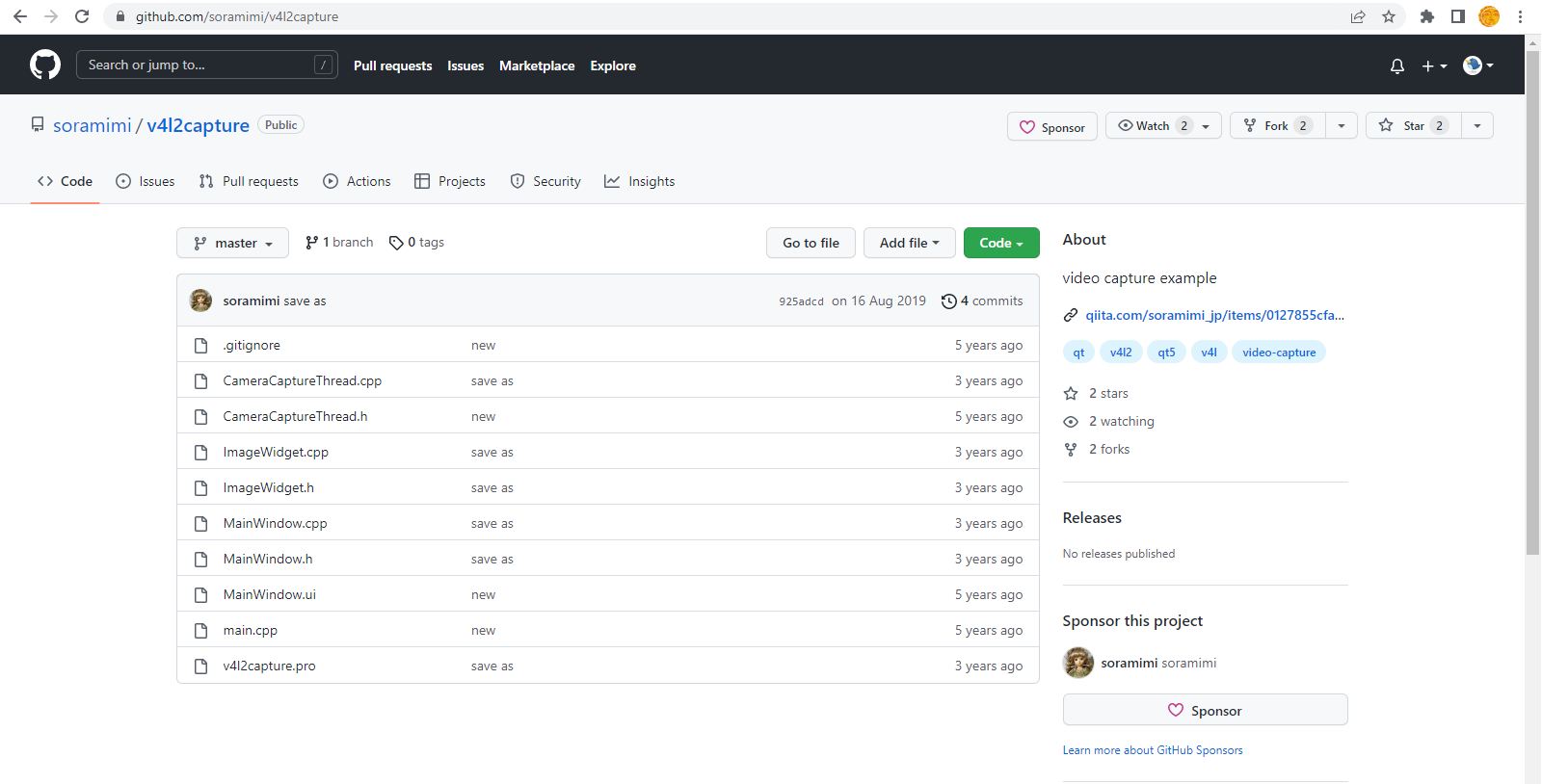This screenshot has height=784, width=1542.
Task: Open the browser extensions puzzle icon
Action: point(1427,16)
